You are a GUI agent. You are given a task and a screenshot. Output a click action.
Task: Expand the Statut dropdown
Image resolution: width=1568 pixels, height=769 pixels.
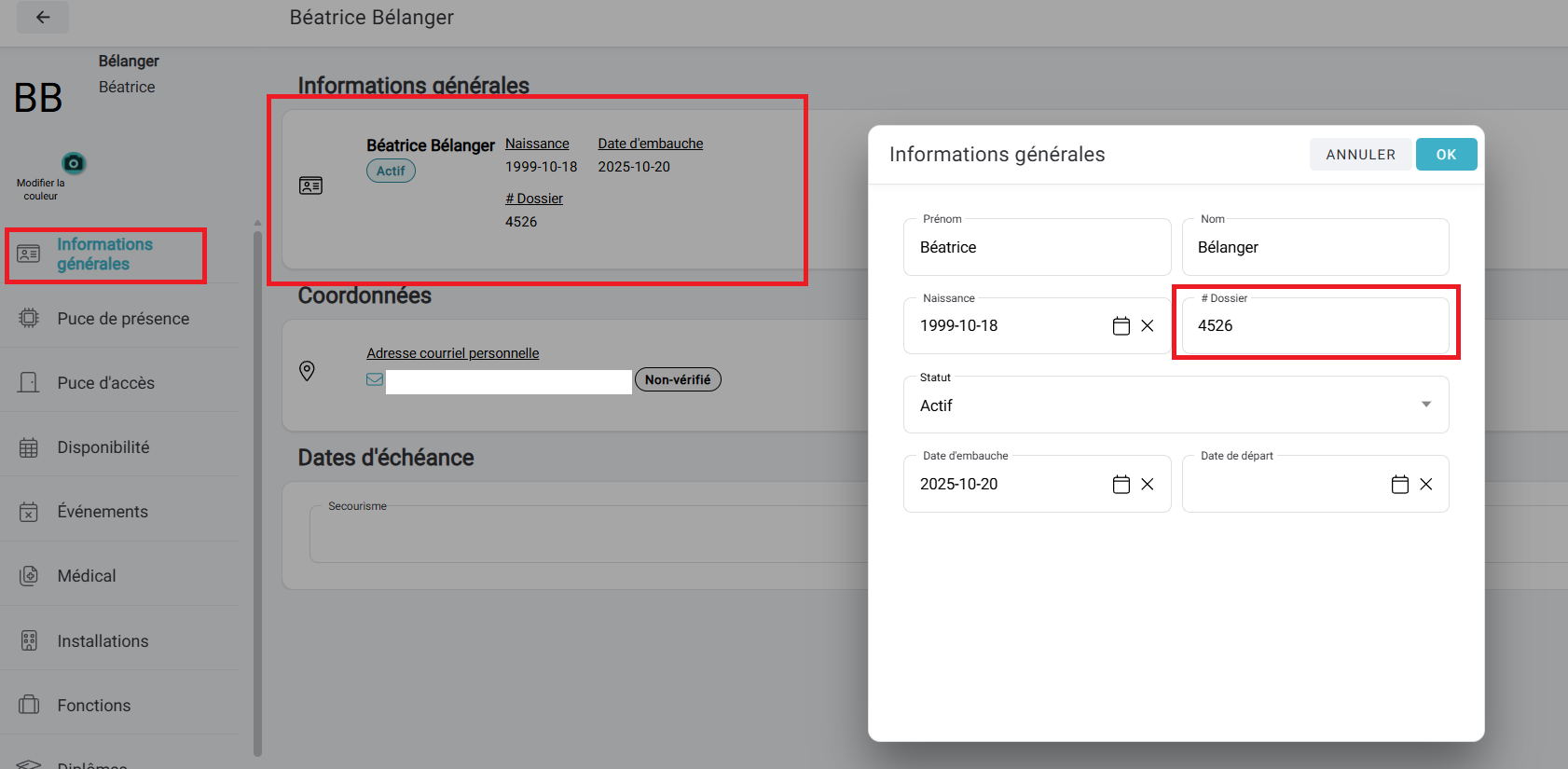pos(1425,405)
